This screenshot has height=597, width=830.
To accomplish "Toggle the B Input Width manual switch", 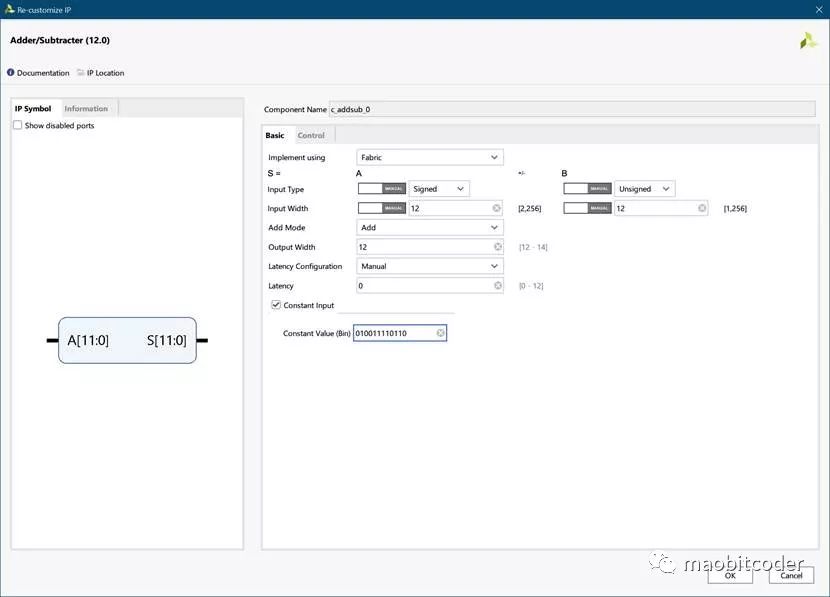I will click(587, 208).
